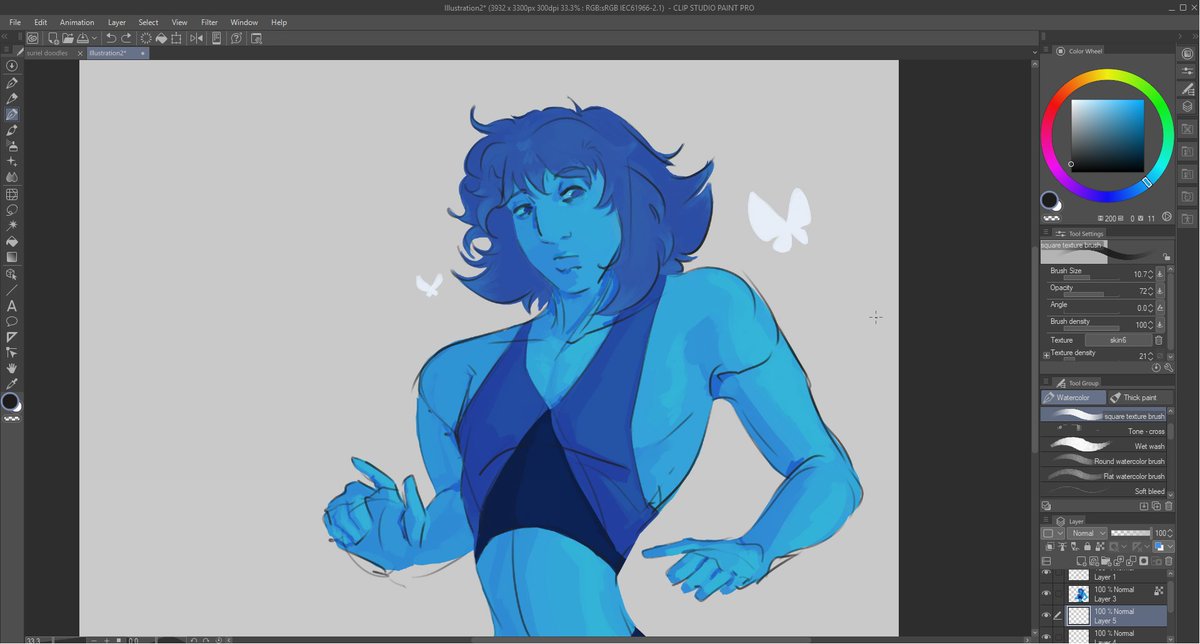Image resolution: width=1200 pixels, height=644 pixels.
Task: Open the Edit menu
Action: pos(40,22)
